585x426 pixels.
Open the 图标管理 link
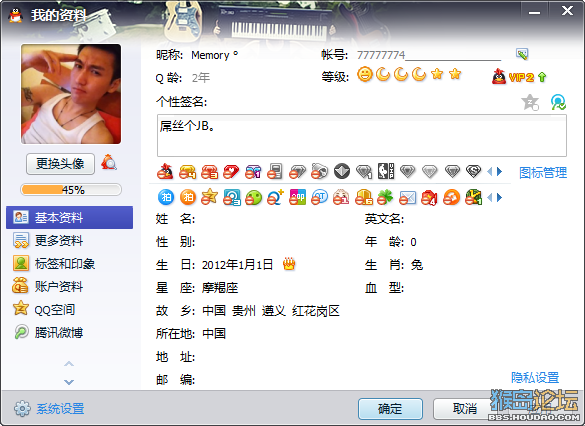(543, 172)
